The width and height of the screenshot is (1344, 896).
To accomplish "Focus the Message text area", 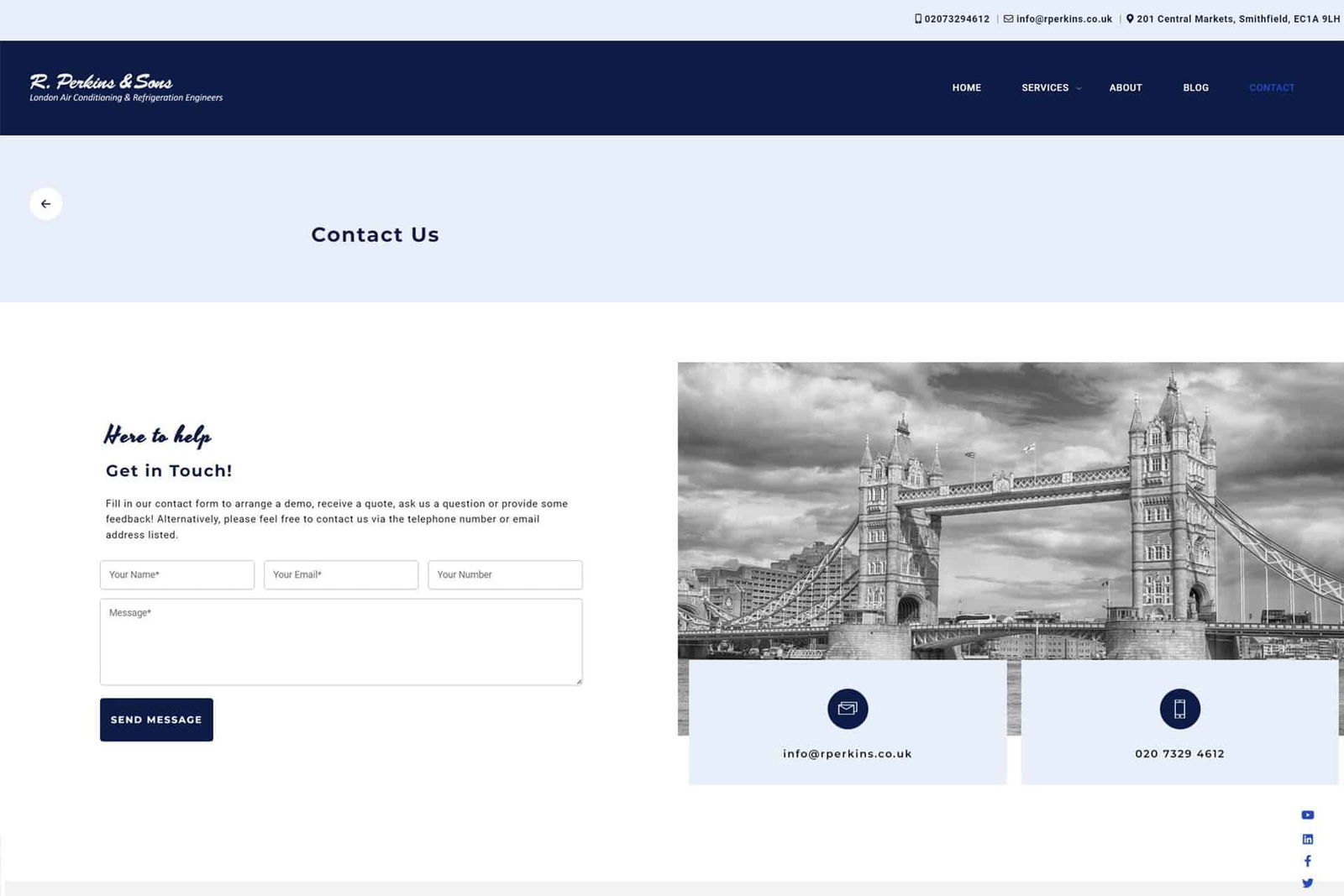I will pyautogui.click(x=340, y=641).
